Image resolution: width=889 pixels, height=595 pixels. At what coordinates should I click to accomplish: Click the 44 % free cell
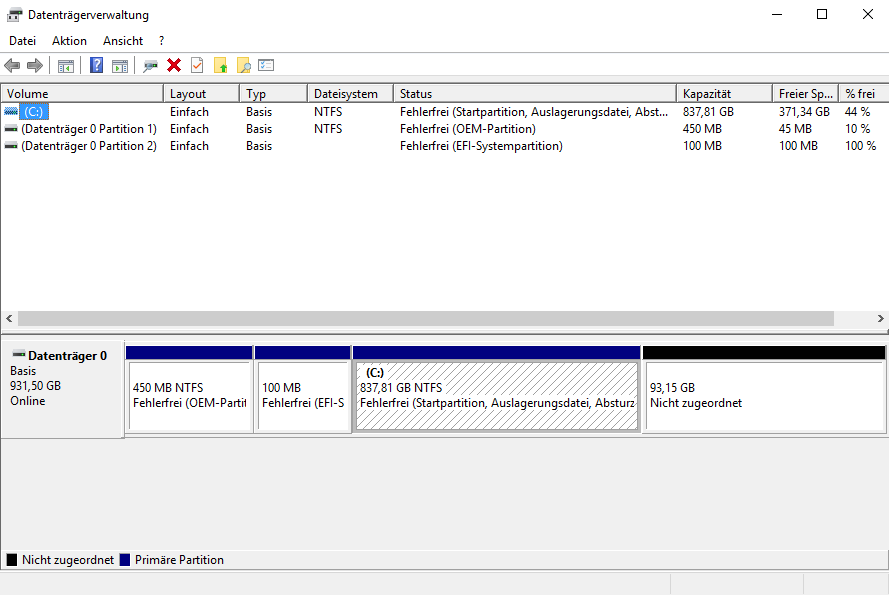[x=857, y=112]
